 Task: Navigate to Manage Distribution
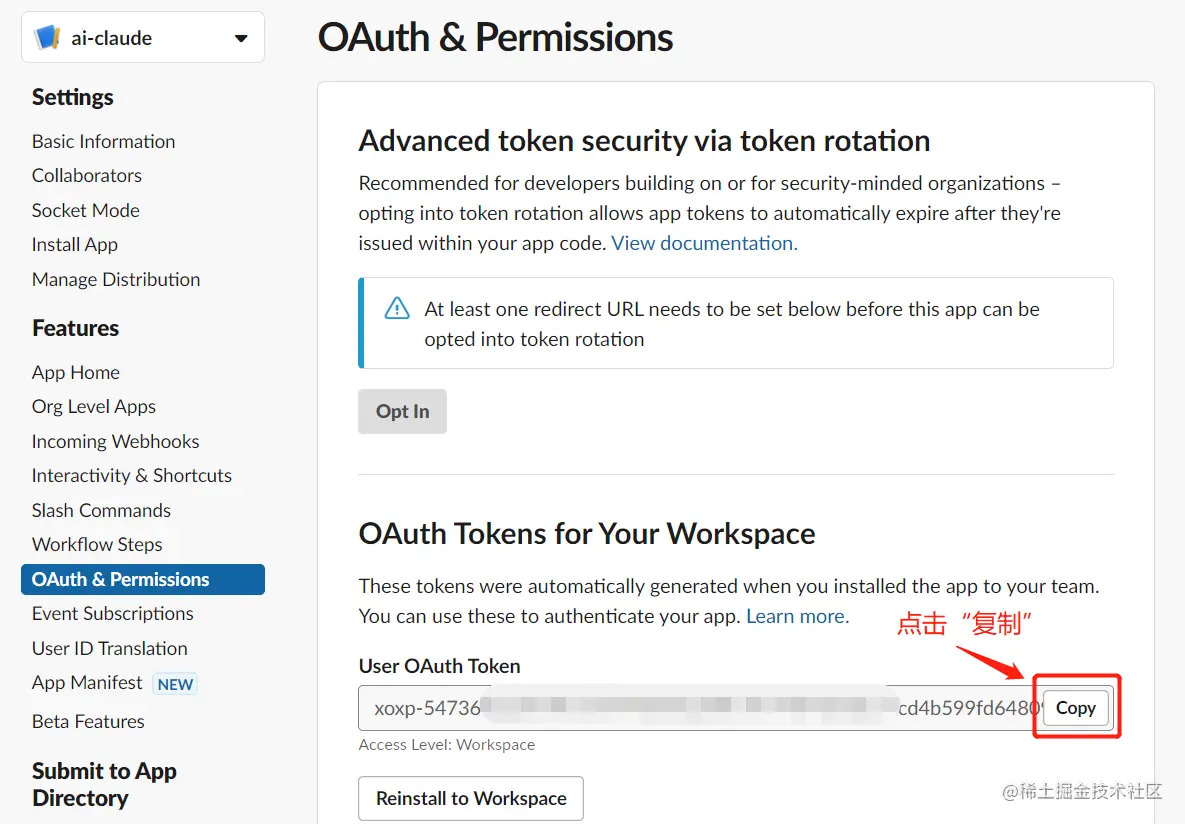[x=116, y=279]
